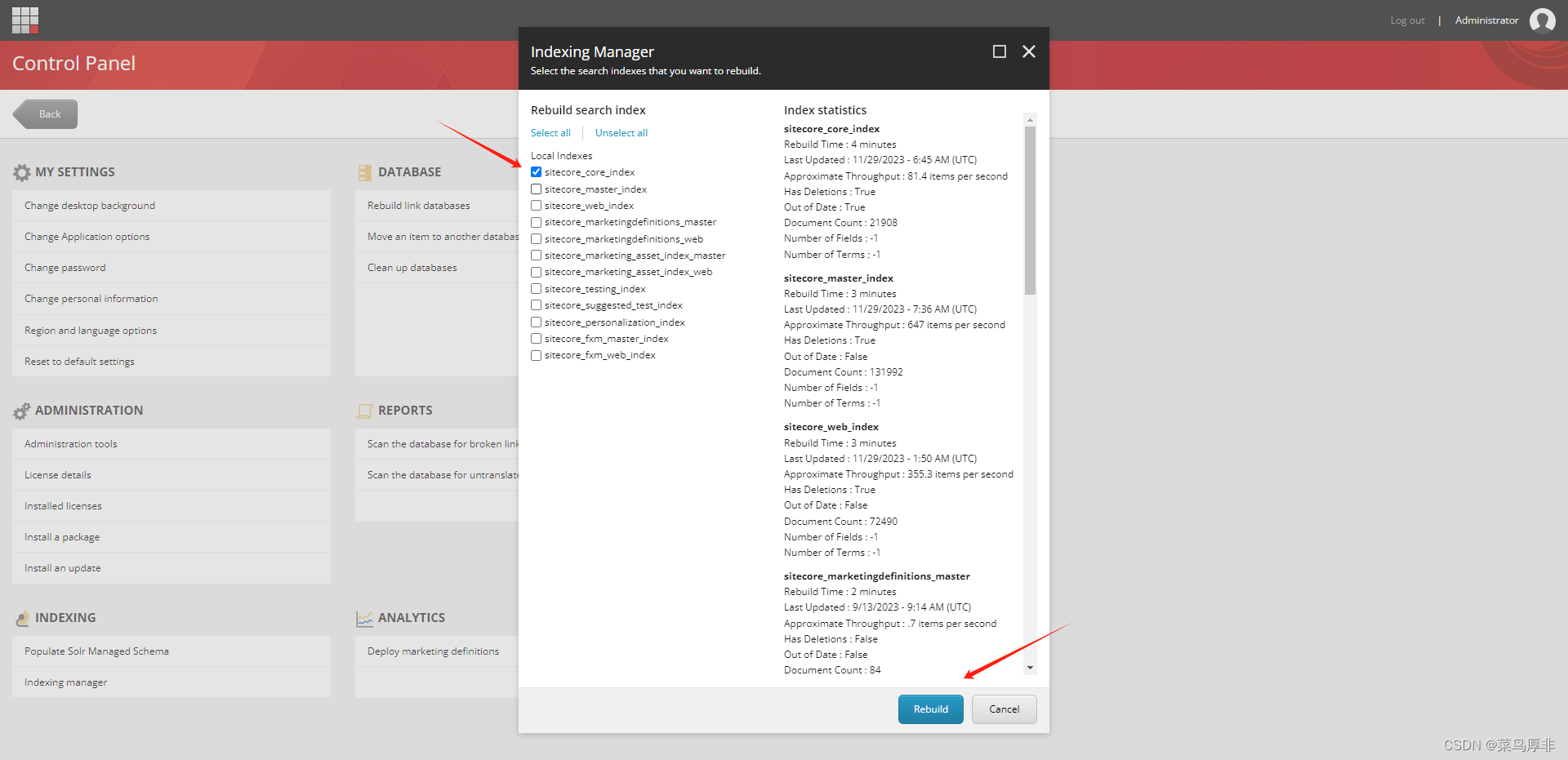Click the Administration gears icon
This screenshot has width=1568, height=760.
coord(22,411)
